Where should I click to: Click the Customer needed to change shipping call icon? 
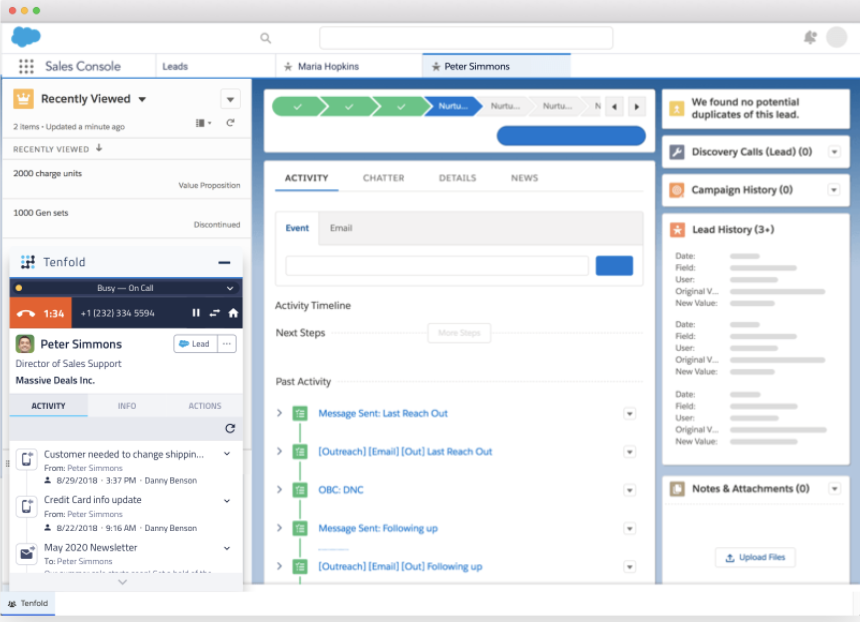pos(26,459)
